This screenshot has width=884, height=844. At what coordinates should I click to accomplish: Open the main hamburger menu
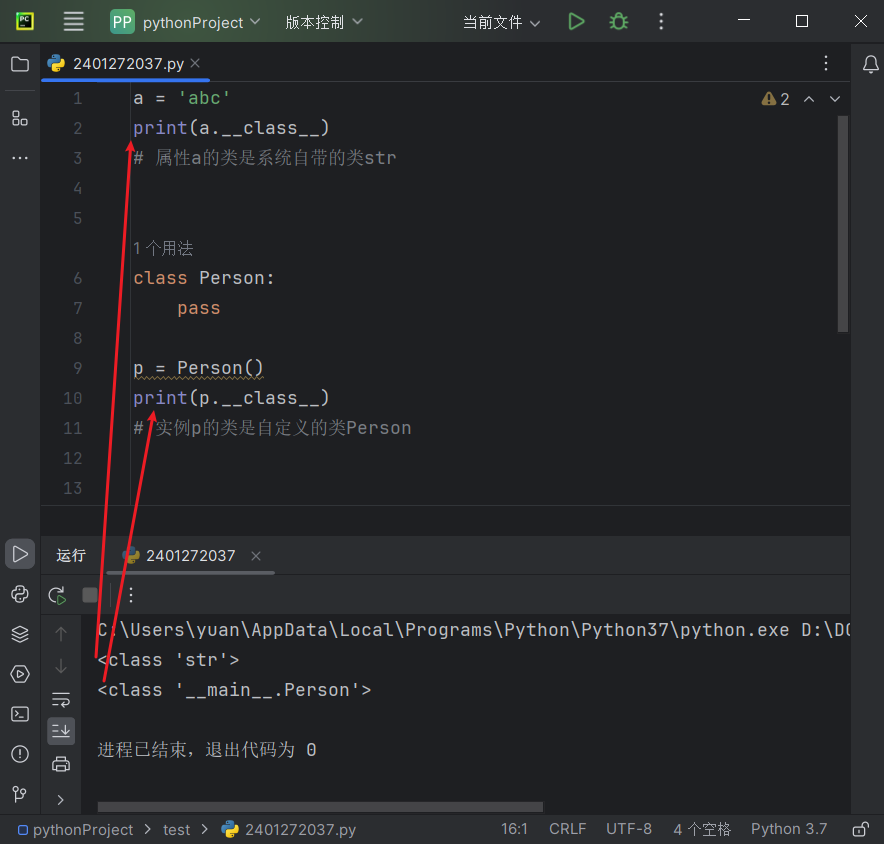pos(73,22)
